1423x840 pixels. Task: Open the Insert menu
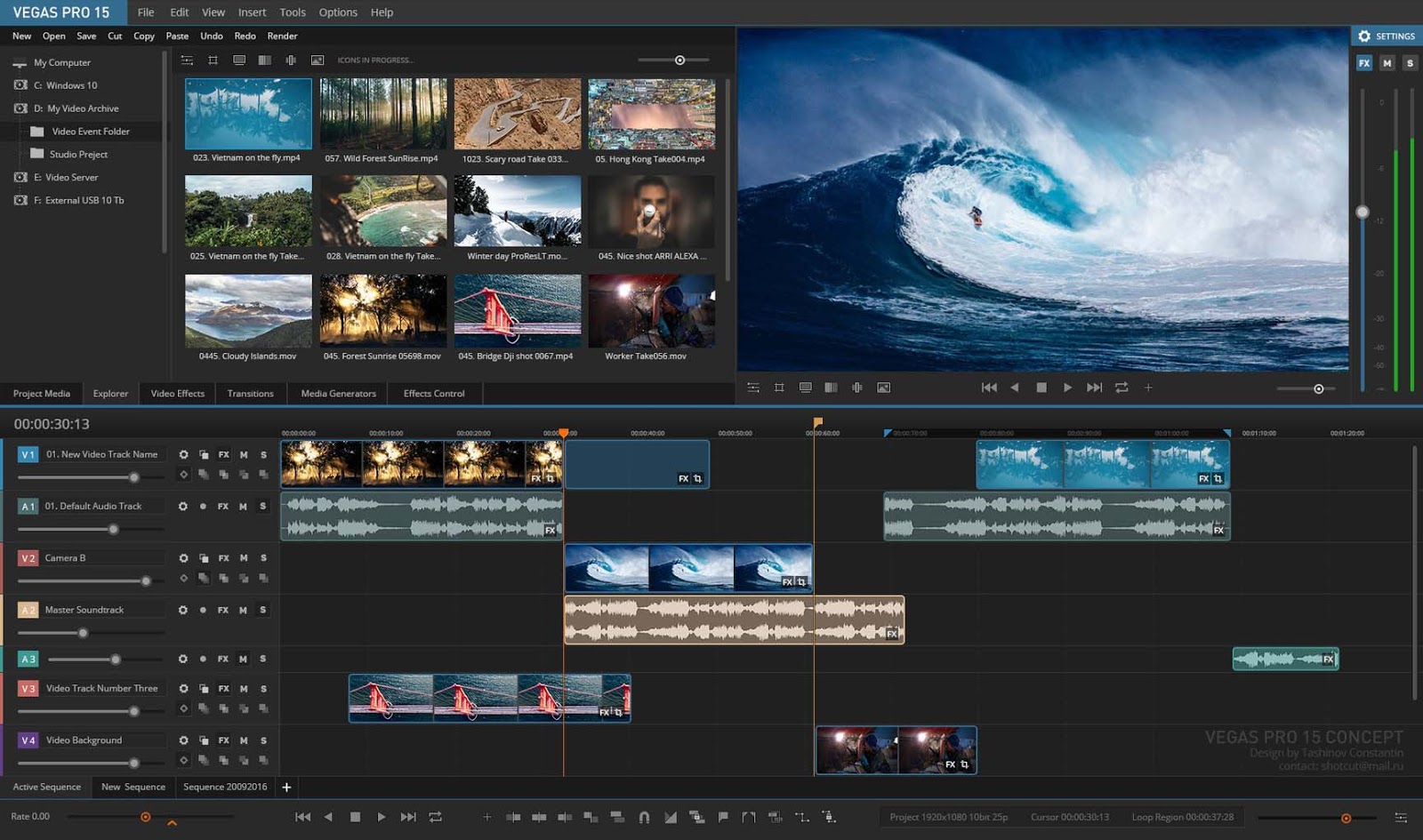(x=252, y=12)
